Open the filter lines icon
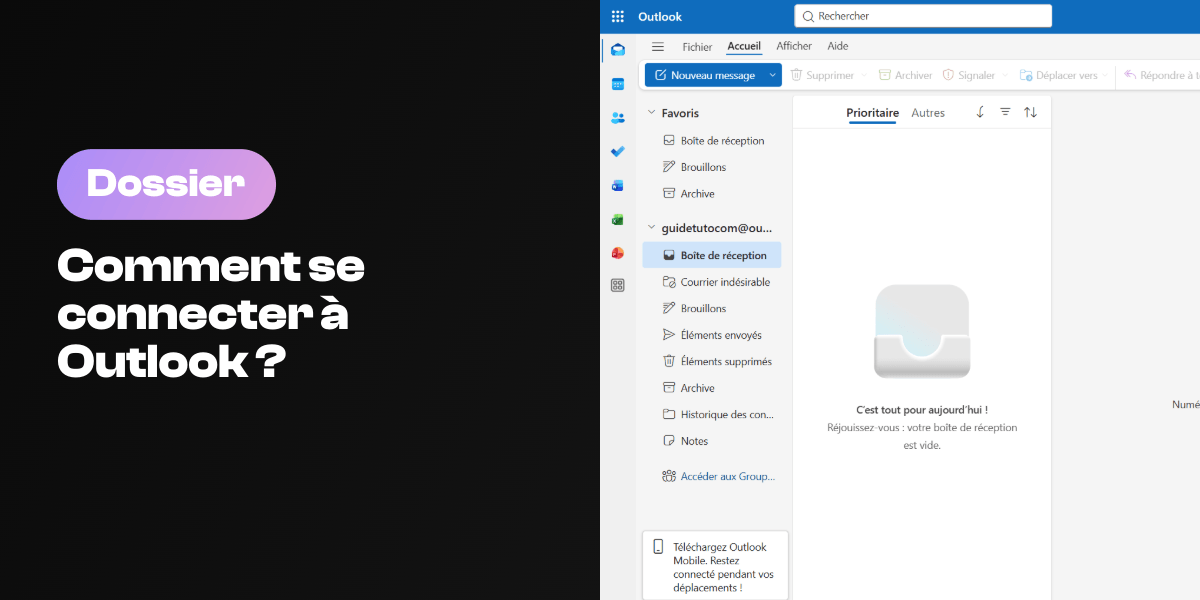1200x600 pixels. pos(1005,112)
